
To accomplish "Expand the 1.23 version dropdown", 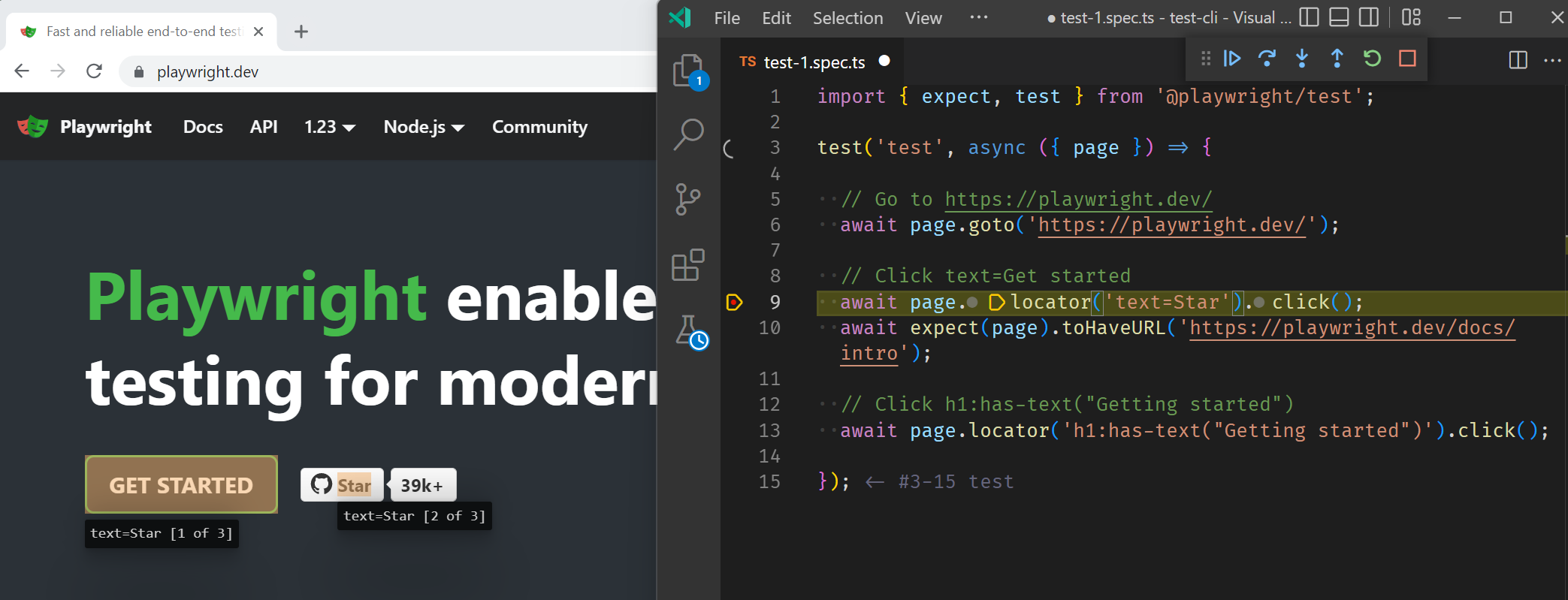I will pos(330,127).
